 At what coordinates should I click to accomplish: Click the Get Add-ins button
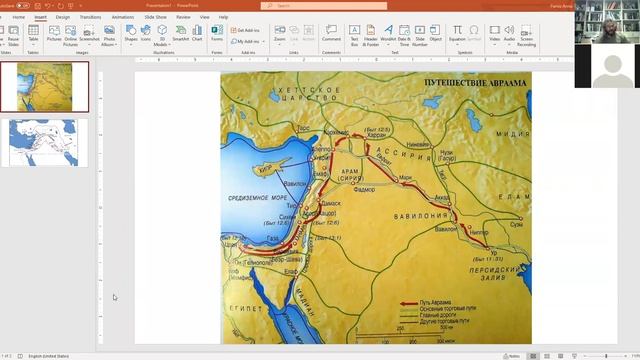pos(245,30)
